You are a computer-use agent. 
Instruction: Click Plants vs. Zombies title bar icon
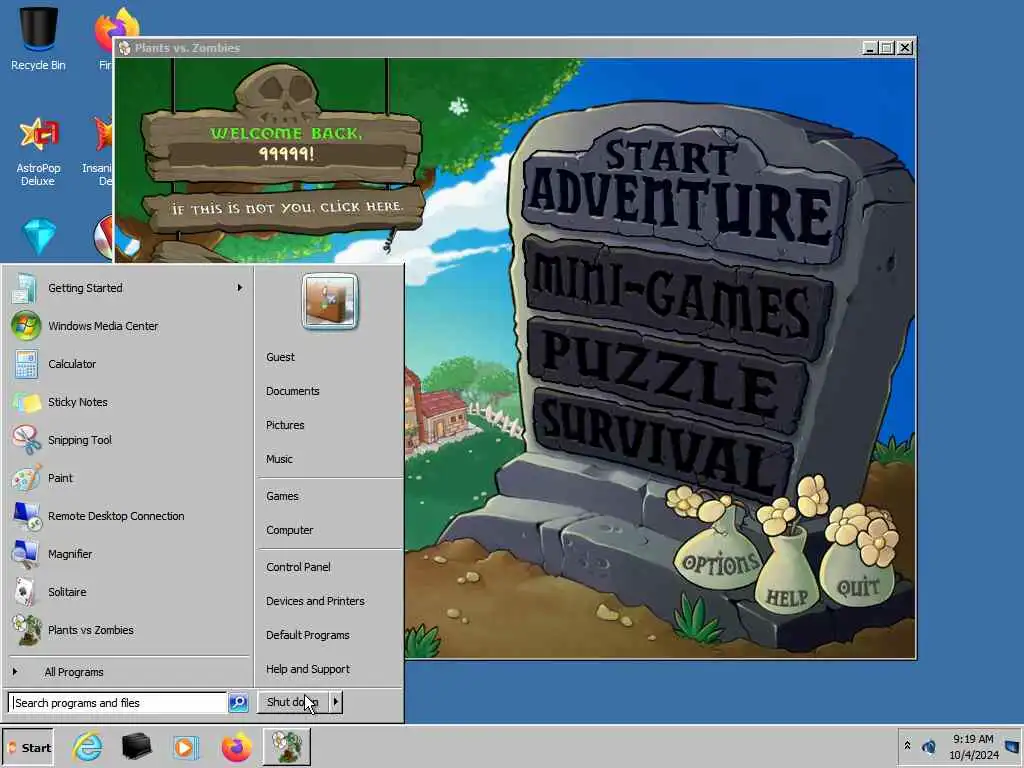point(124,48)
